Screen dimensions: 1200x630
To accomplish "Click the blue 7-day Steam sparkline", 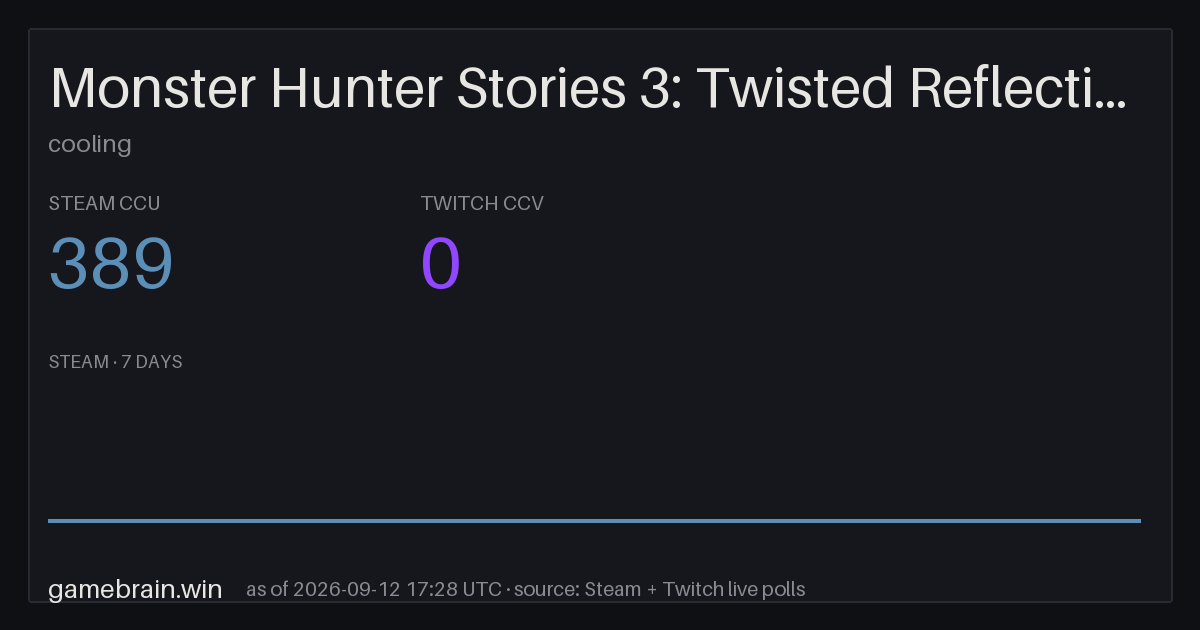I will pyautogui.click(x=594, y=520).
